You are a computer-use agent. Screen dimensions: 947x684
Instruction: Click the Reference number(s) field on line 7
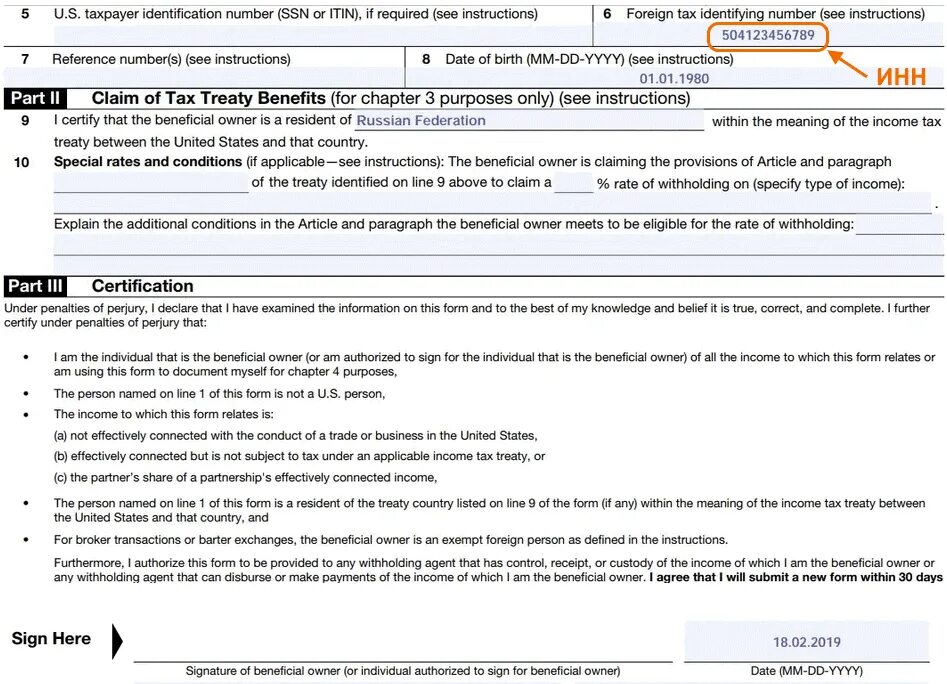[x=204, y=77]
